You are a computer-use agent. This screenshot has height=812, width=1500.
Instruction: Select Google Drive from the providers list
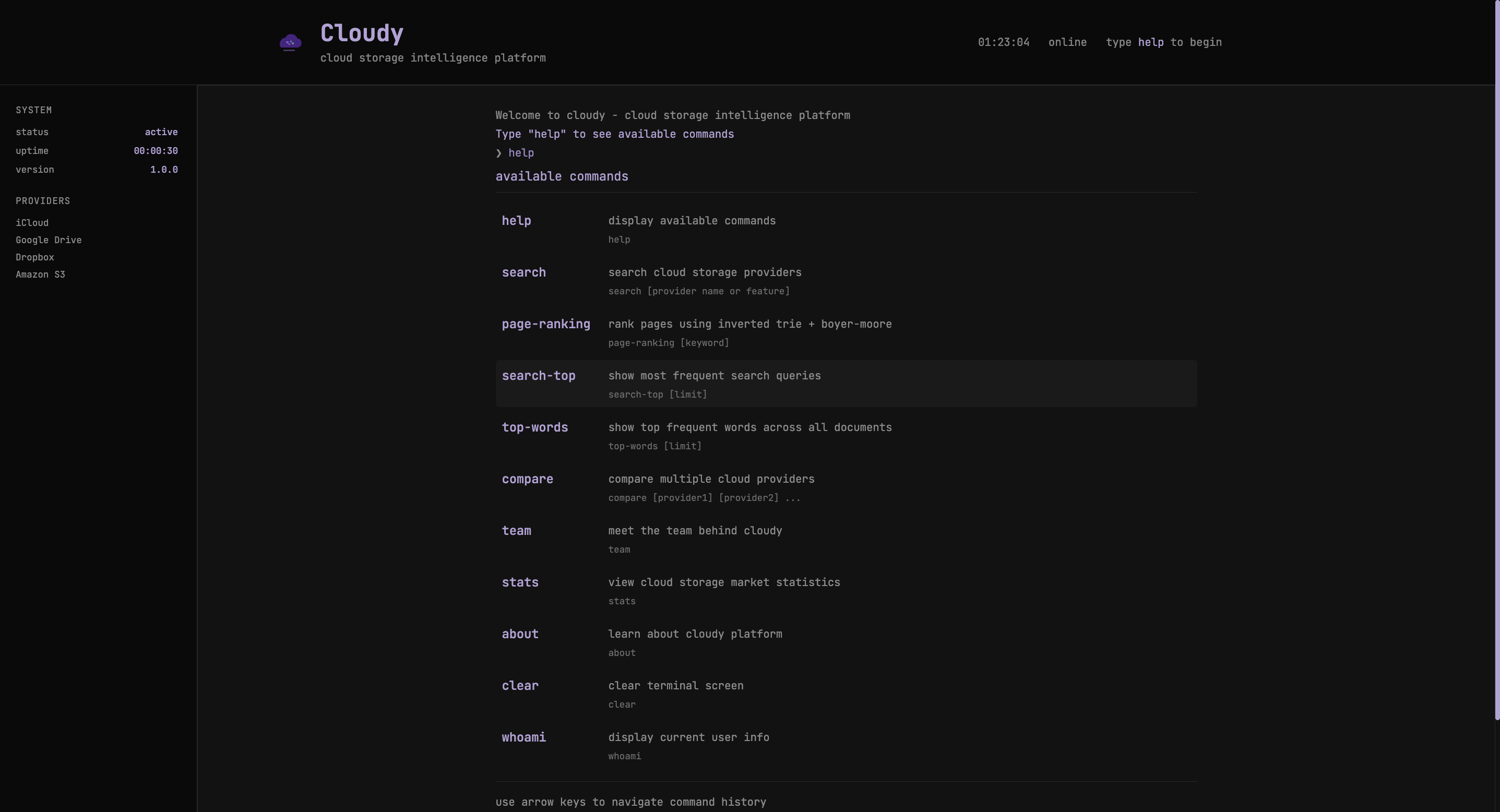(x=49, y=240)
